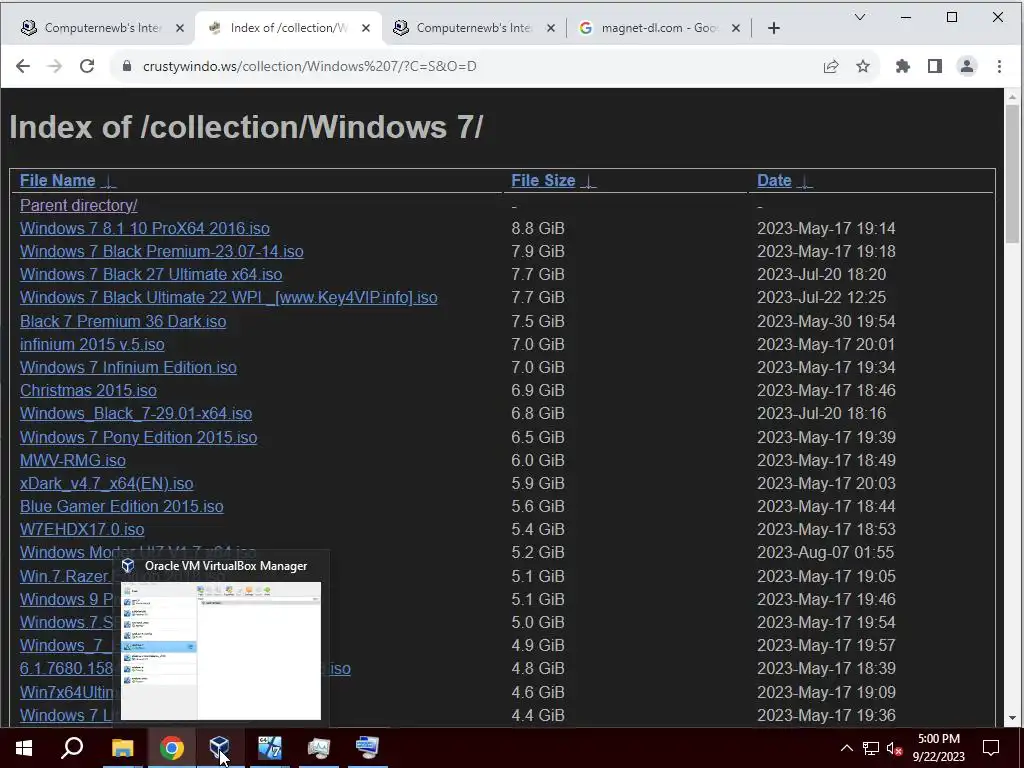Open Windows 7 8.1 10 ProX64 2016.iso

click(144, 229)
